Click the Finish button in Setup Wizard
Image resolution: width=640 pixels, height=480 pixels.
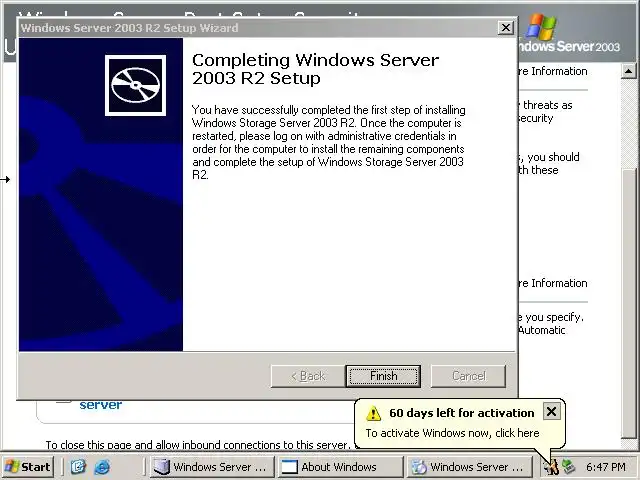(383, 376)
